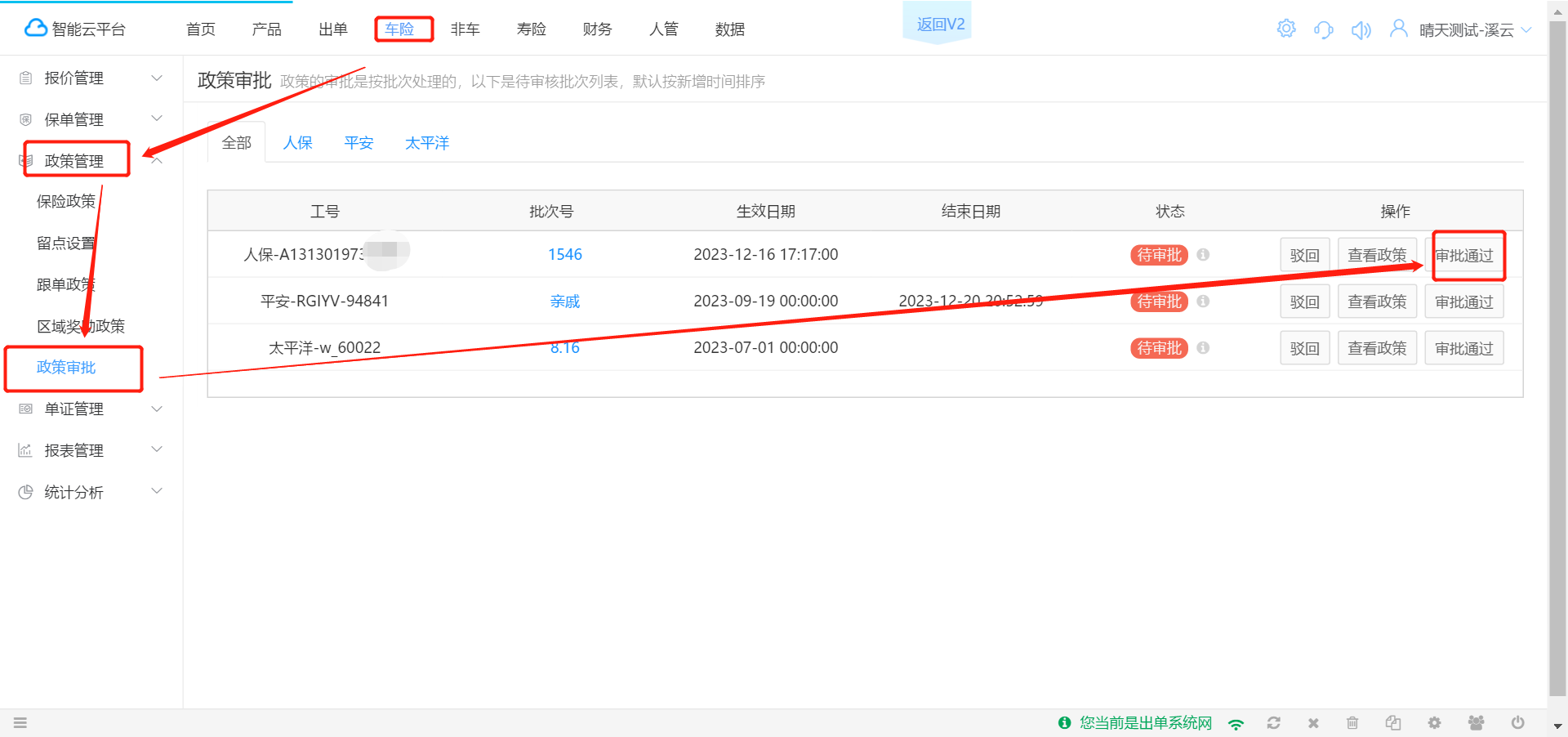Expand the 统计分析 chevron

click(157, 491)
